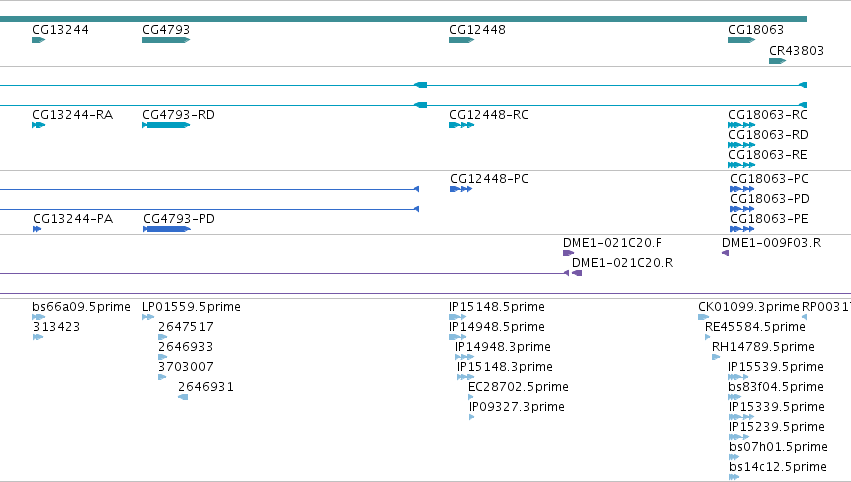Click the LP01559.5prime EST glyph
The image size is (851, 482).
148,317
